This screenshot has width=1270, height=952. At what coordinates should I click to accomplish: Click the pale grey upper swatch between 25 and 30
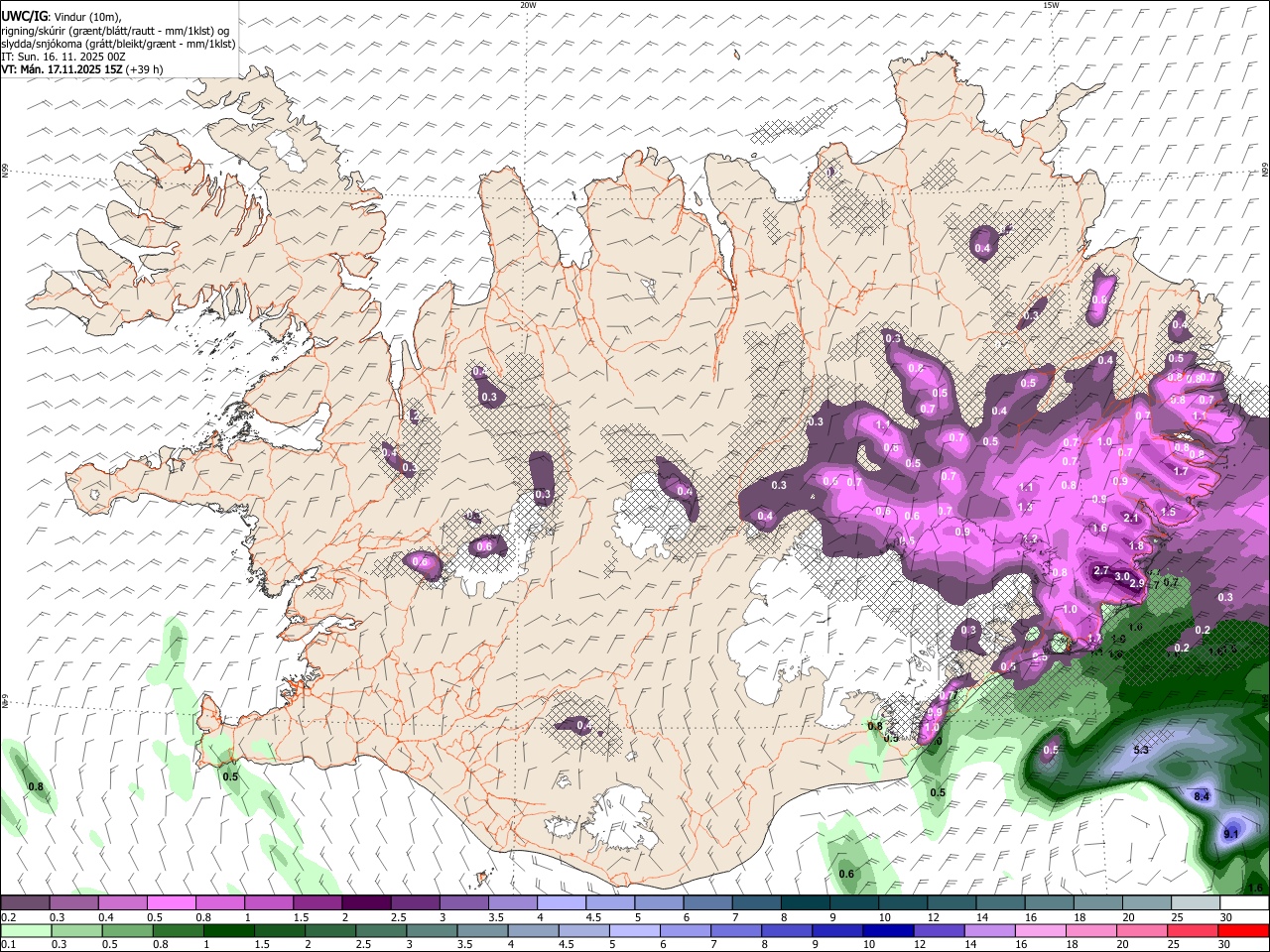(x=1194, y=902)
